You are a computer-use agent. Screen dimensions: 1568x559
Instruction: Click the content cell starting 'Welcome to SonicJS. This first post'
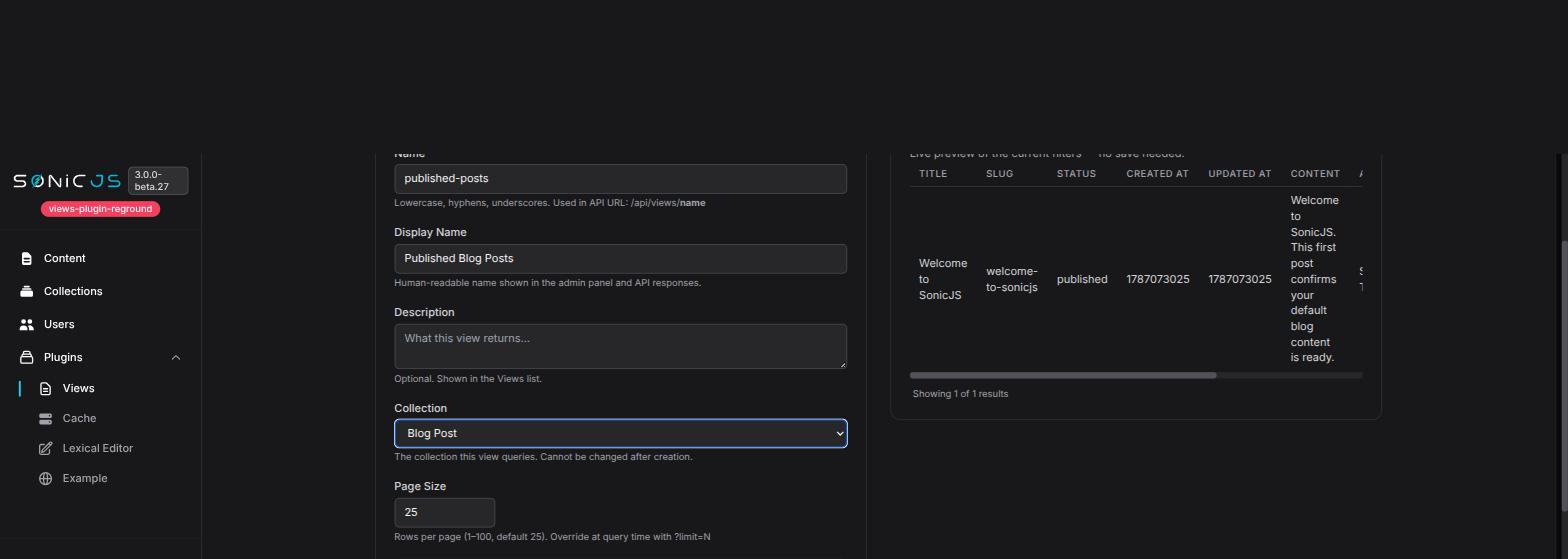[x=1315, y=279]
